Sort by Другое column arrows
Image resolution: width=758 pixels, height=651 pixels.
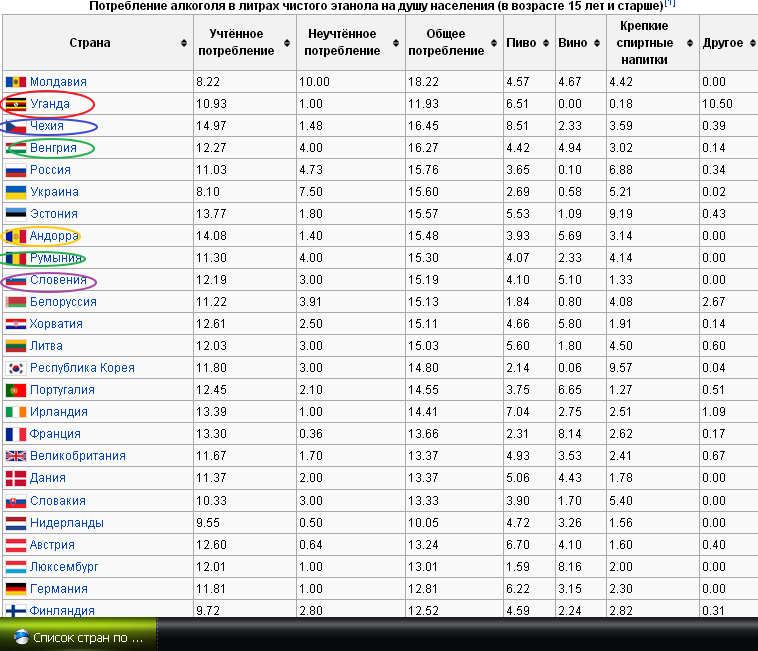pos(750,43)
